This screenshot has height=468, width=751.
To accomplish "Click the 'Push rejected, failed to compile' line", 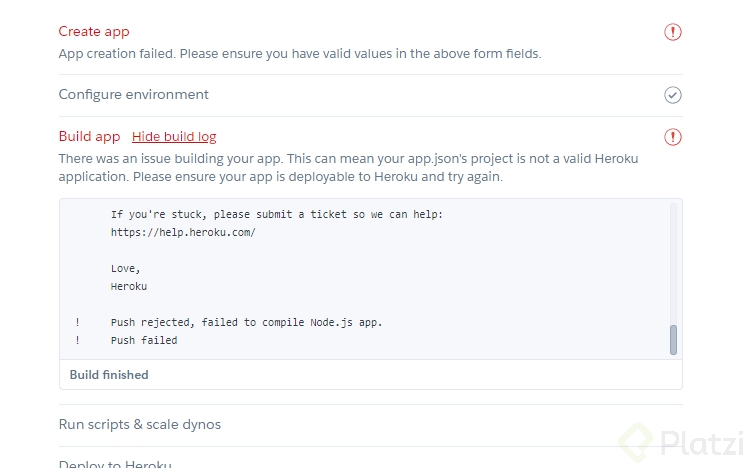I will point(246,322).
